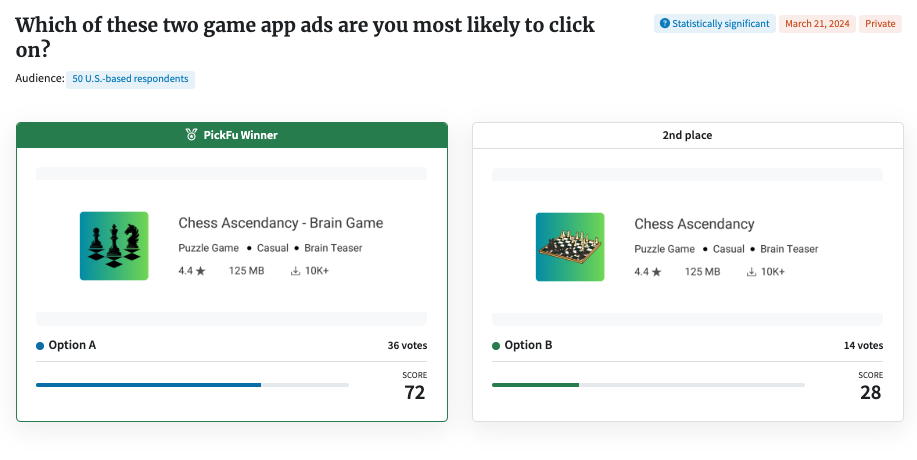Click the 36 votes count label
917x460 pixels.
click(x=407, y=346)
